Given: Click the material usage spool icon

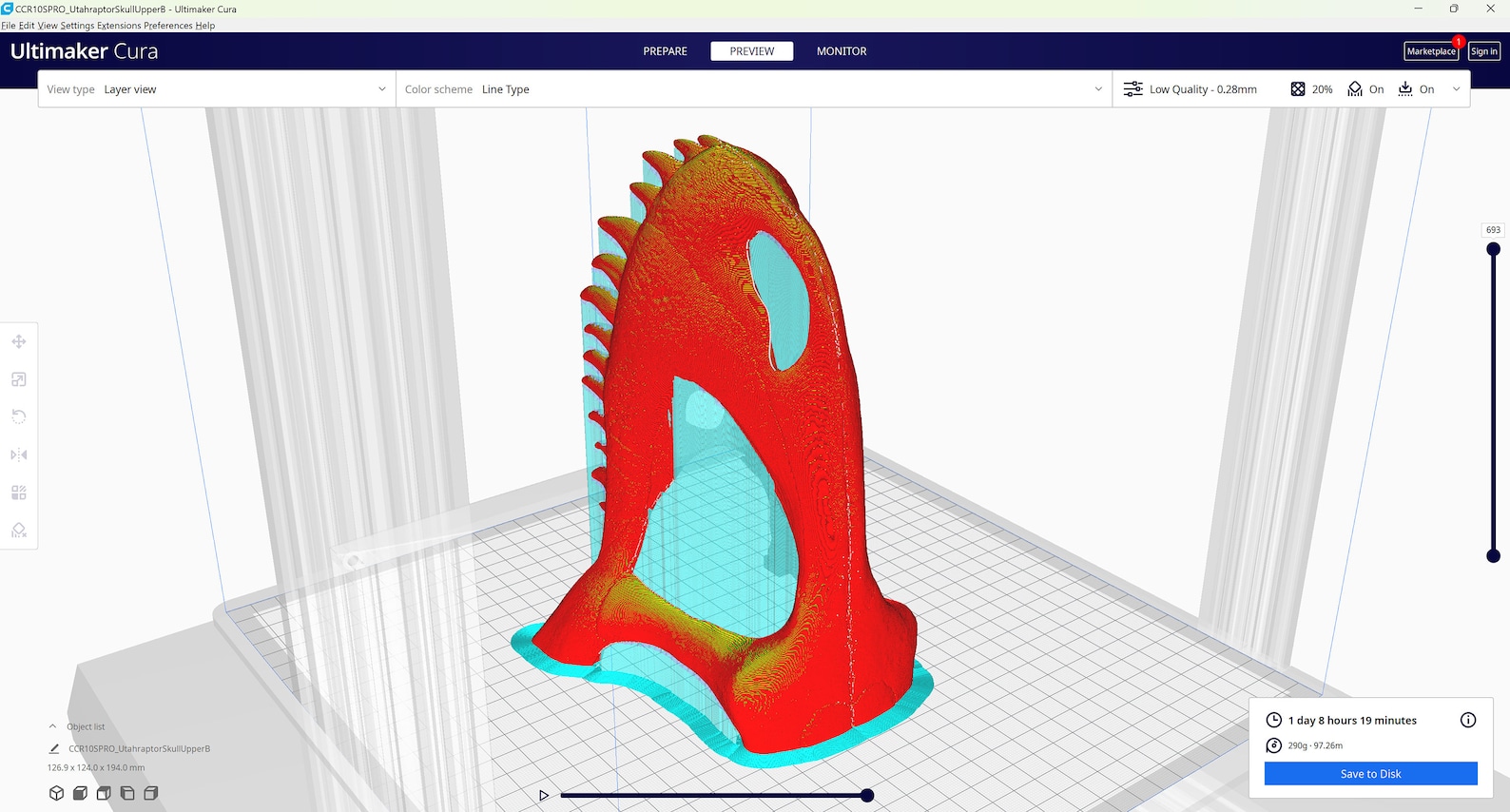Looking at the screenshot, I should click(x=1274, y=745).
